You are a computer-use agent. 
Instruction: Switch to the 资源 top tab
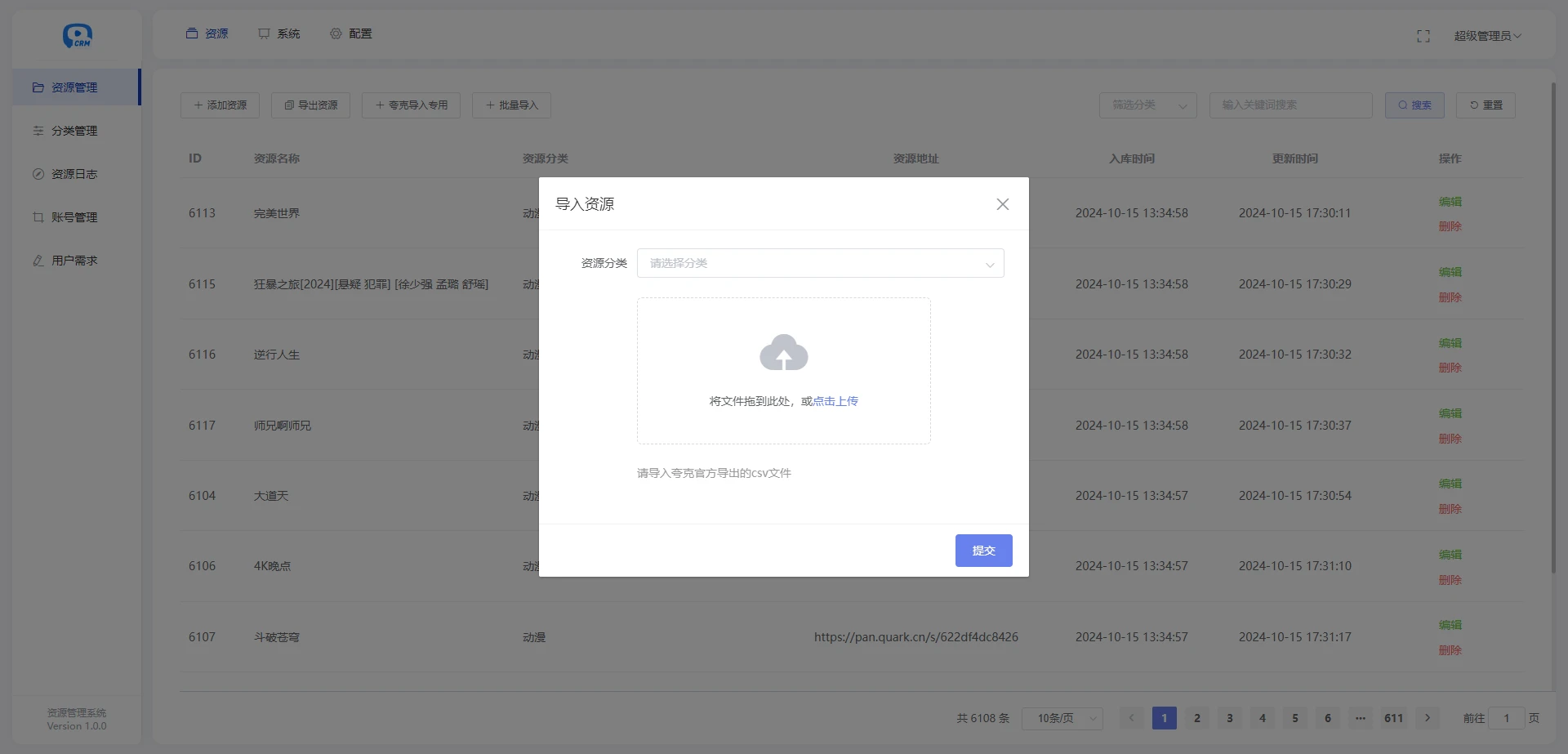tap(207, 33)
